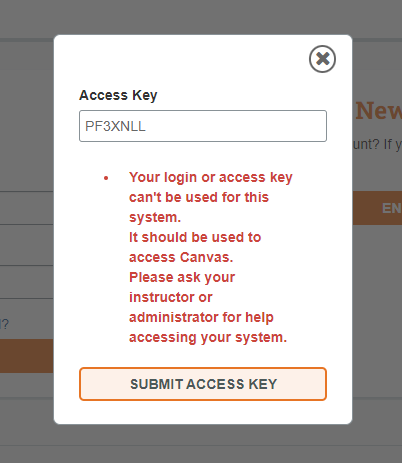The image size is (402, 463).
Task: Click the "It should be used to" line
Action: pos(195,237)
